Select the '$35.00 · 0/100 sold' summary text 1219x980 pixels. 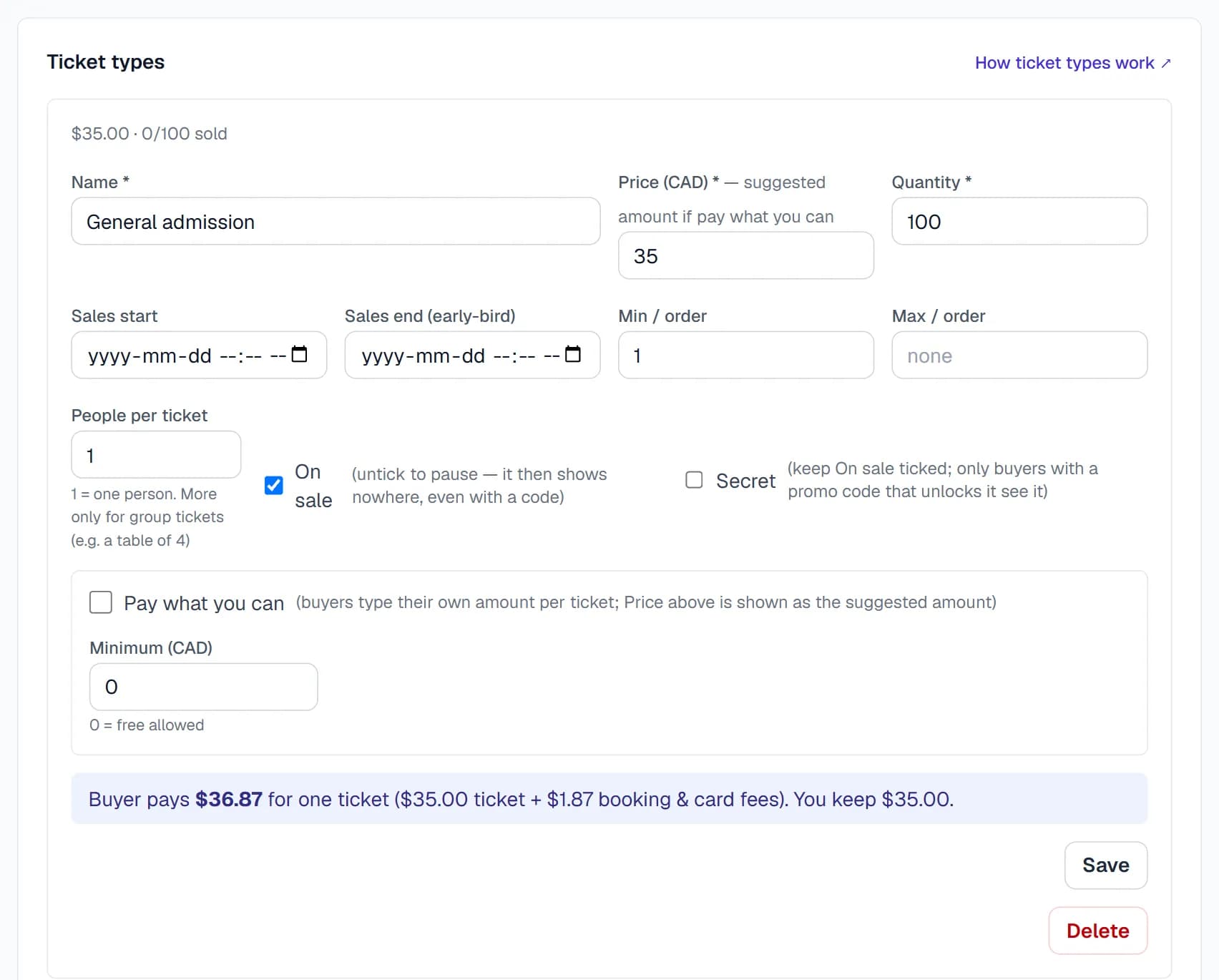coord(150,134)
